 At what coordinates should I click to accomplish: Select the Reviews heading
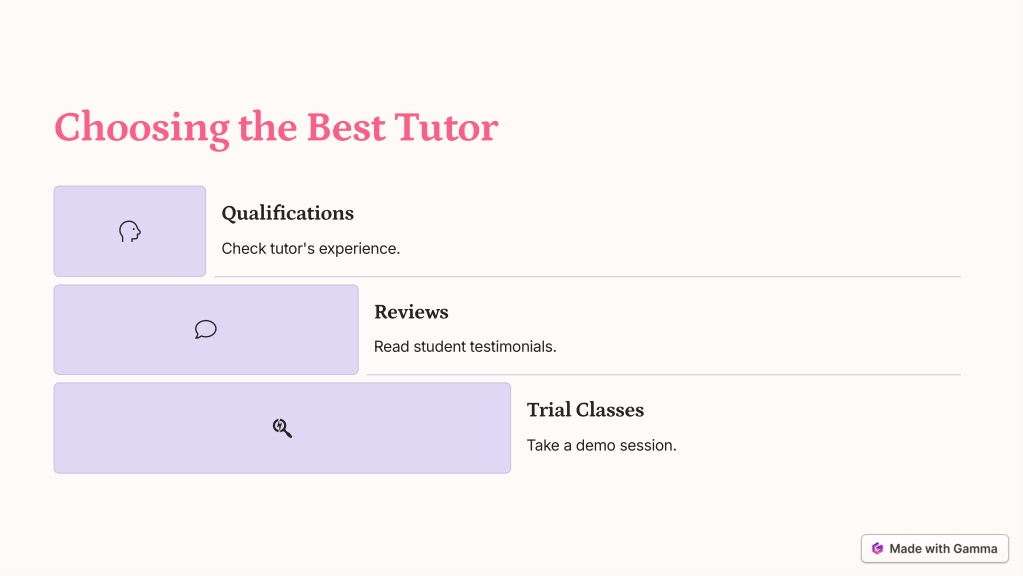tap(411, 312)
